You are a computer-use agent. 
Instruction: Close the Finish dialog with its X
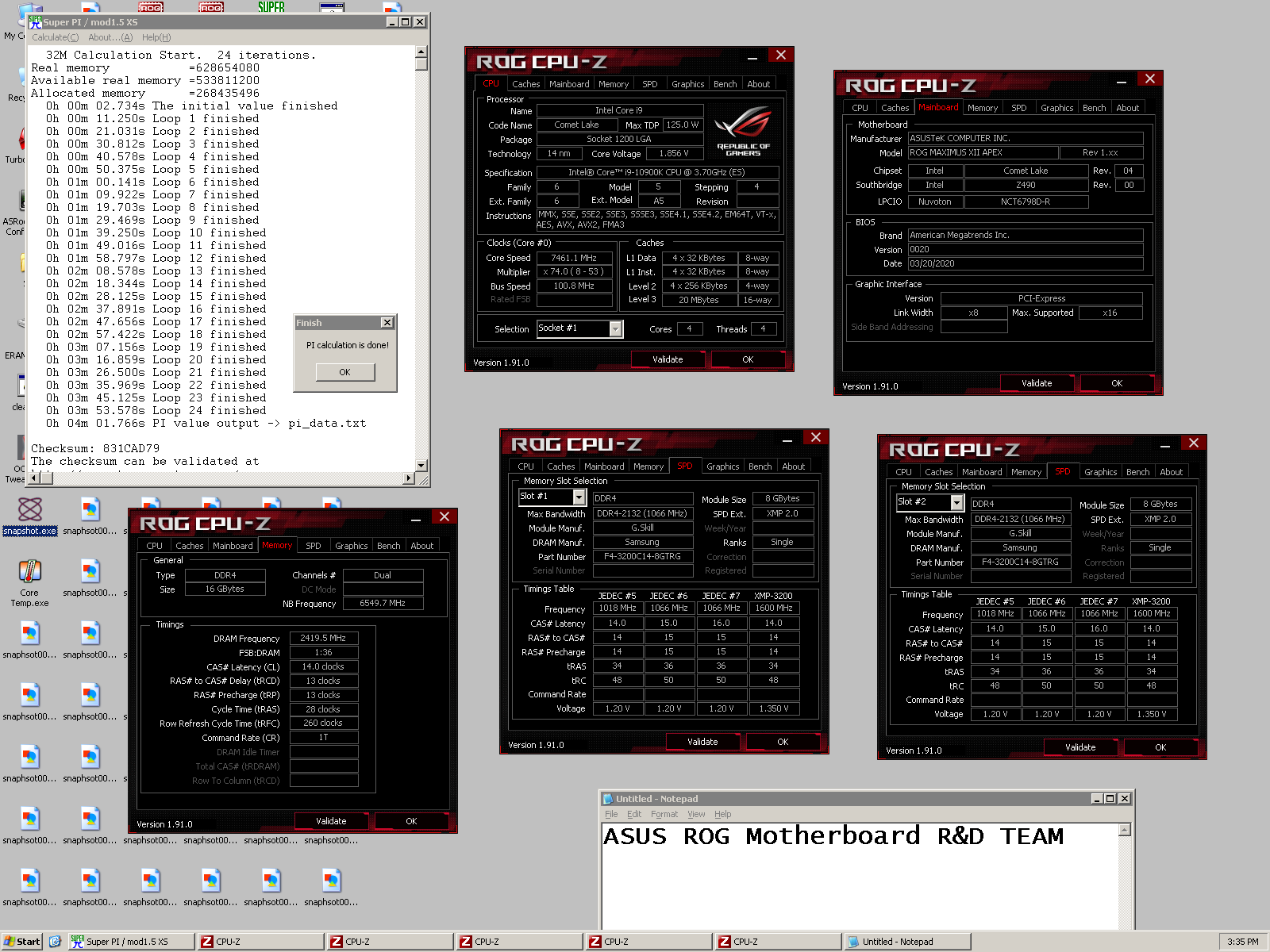(387, 323)
